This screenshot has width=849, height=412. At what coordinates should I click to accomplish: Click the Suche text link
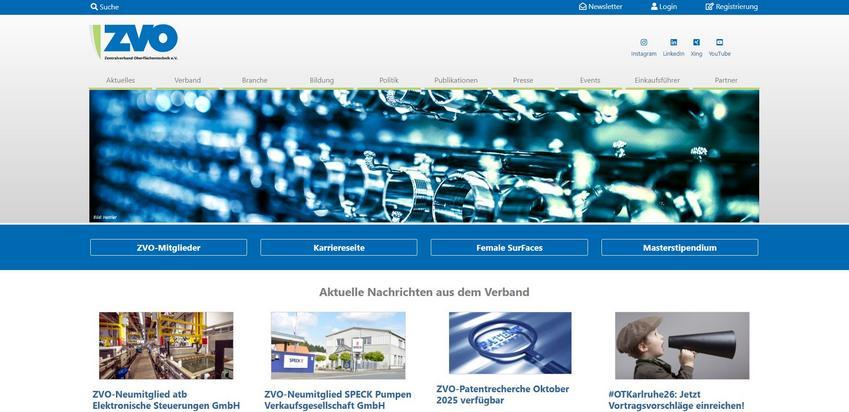coord(109,7)
